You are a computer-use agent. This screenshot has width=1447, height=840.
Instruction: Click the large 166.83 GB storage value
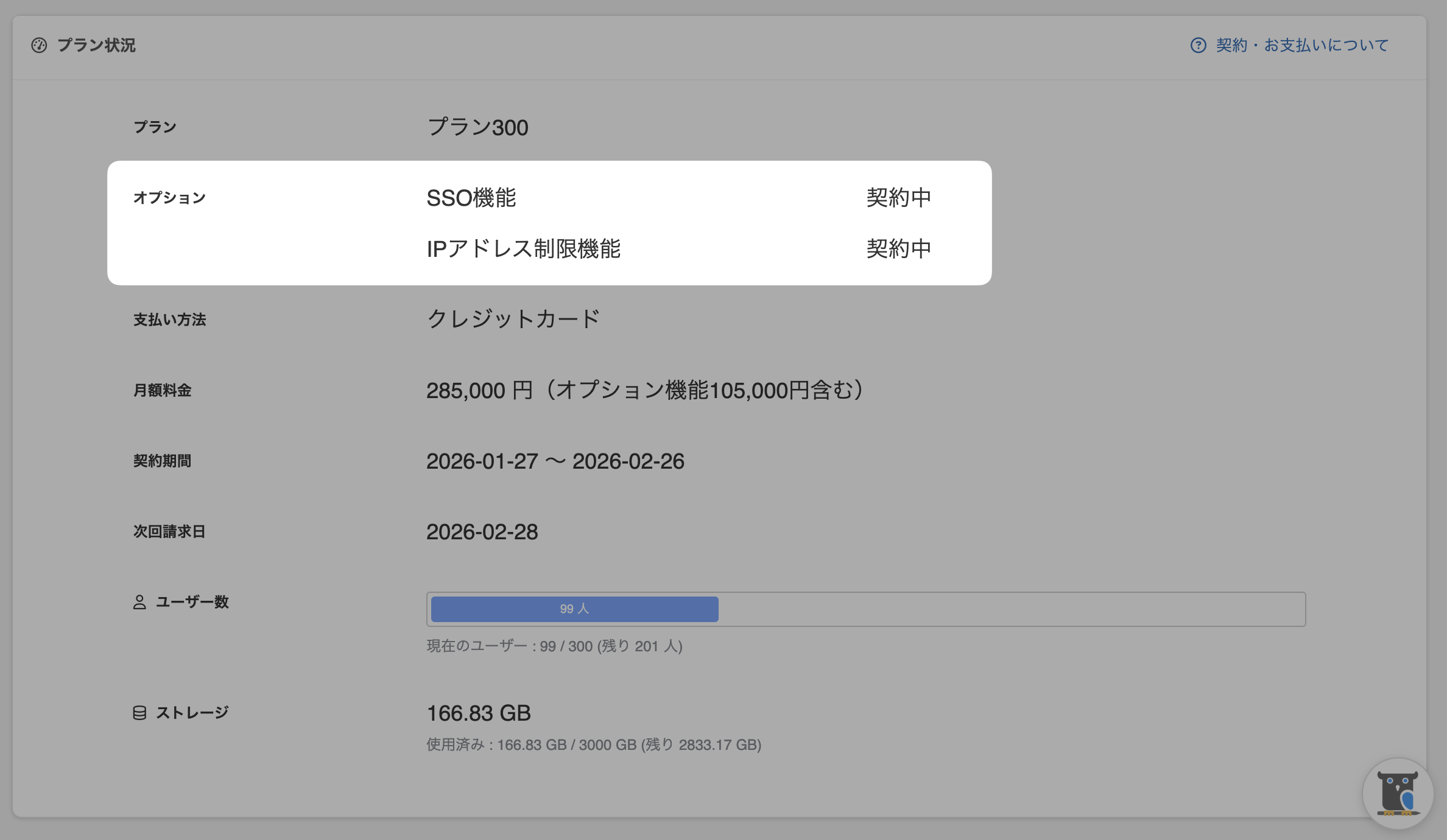pos(479,713)
